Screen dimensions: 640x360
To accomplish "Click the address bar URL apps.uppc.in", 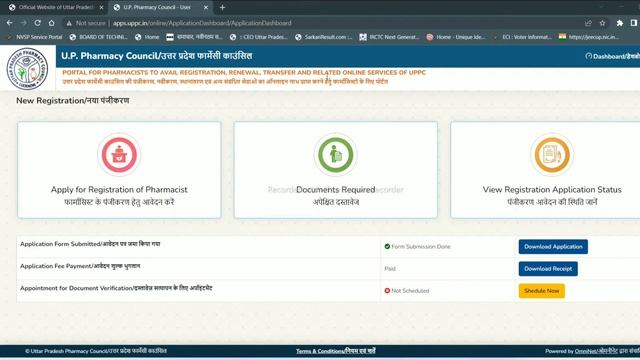I will pos(202,23).
